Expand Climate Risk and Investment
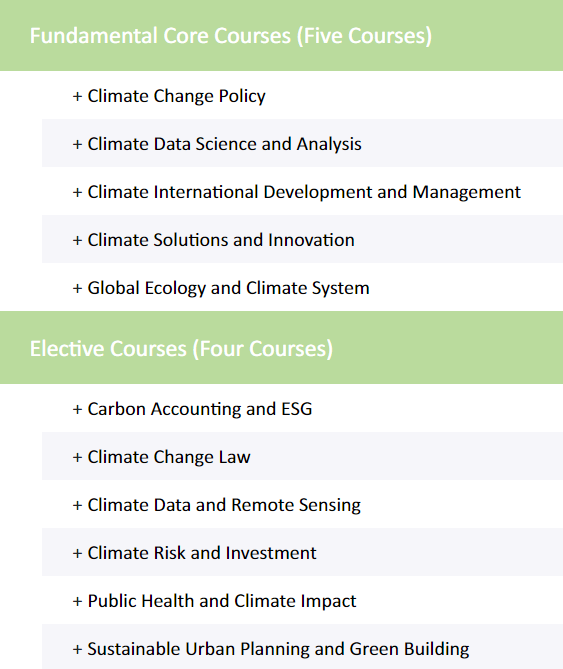The width and height of the screenshot is (563, 669). (x=302, y=552)
